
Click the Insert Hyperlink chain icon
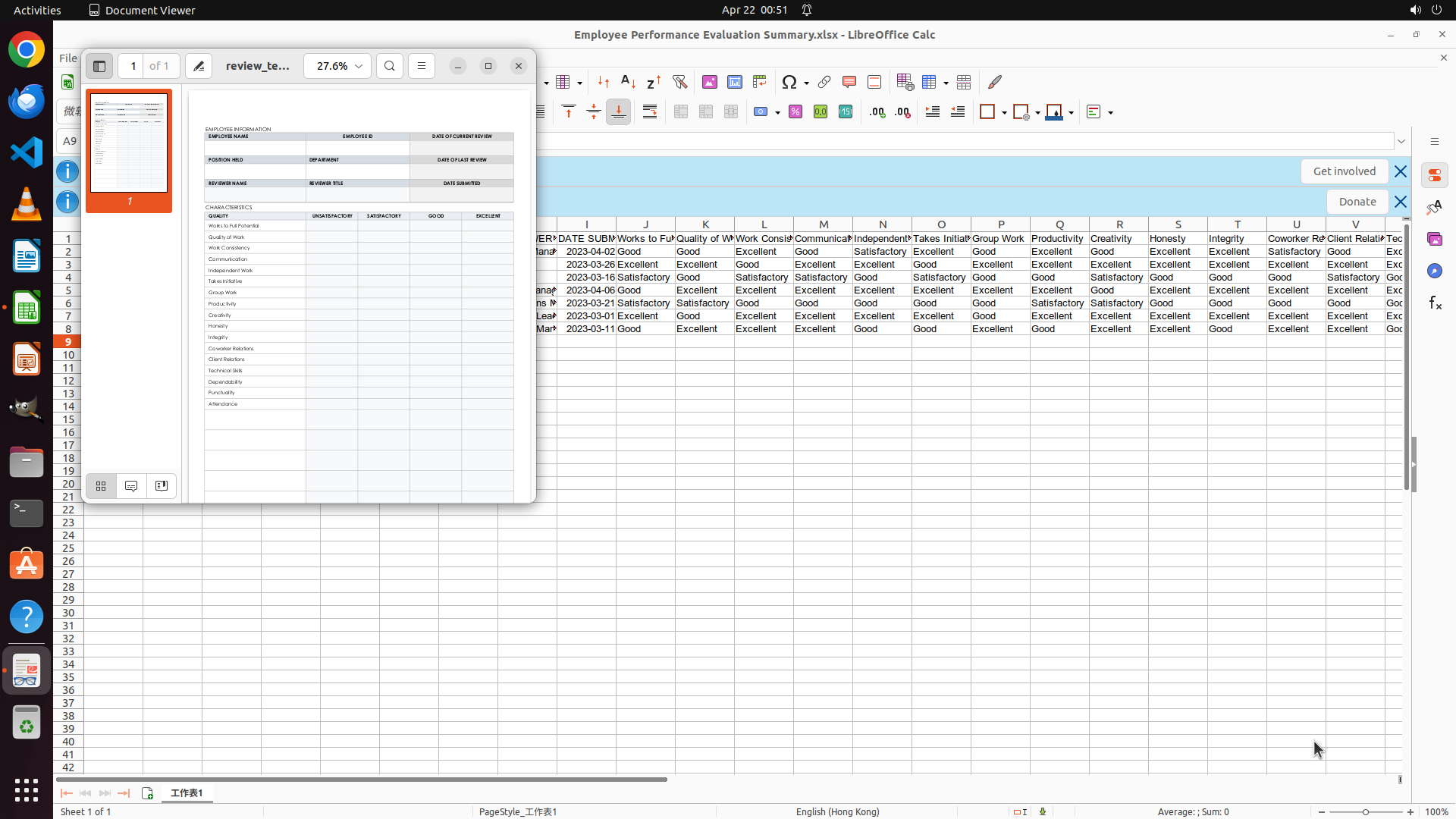pos(824,82)
